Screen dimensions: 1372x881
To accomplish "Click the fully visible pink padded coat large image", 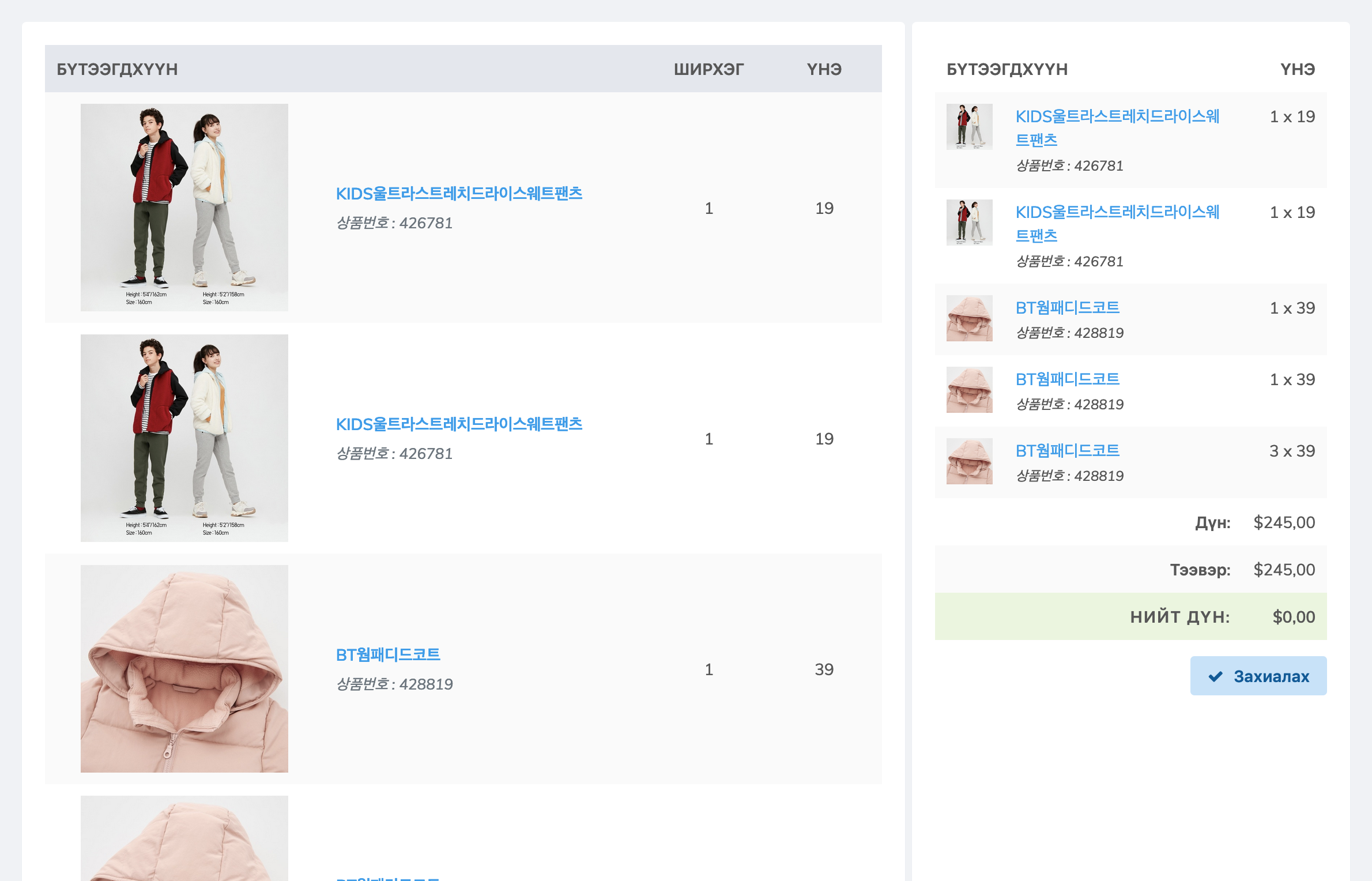I will click(184, 669).
